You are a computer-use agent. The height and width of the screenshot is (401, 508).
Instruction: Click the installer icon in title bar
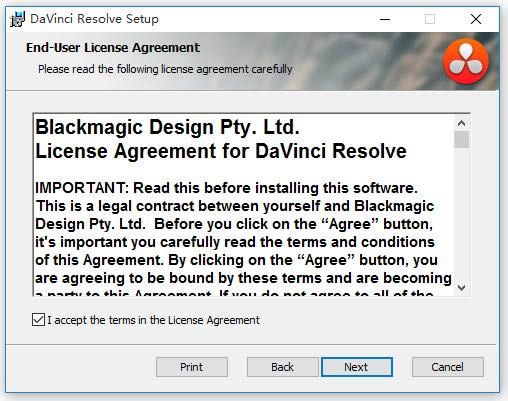click(17, 19)
